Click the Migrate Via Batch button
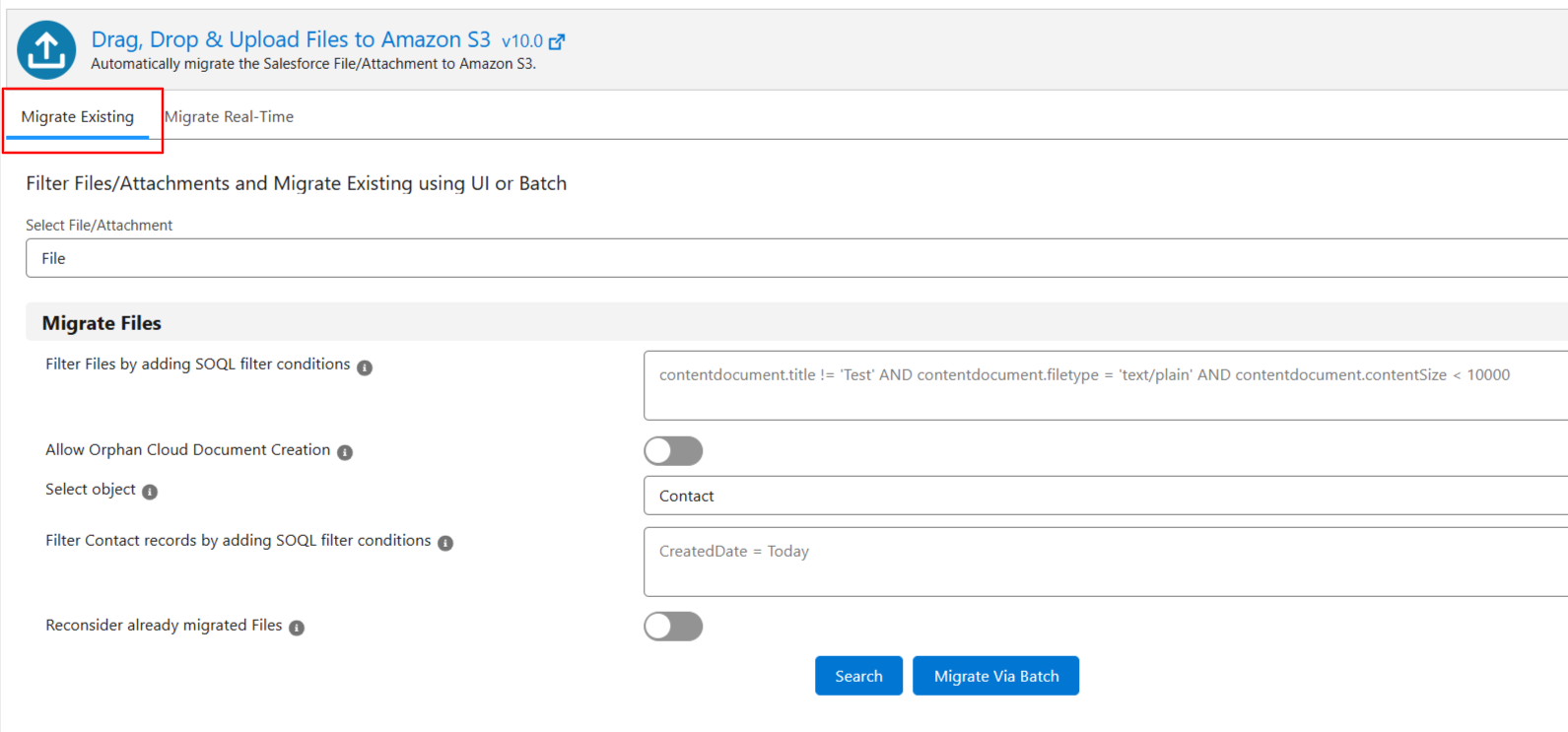Image resolution: width=1568 pixels, height=732 pixels. [995, 676]
